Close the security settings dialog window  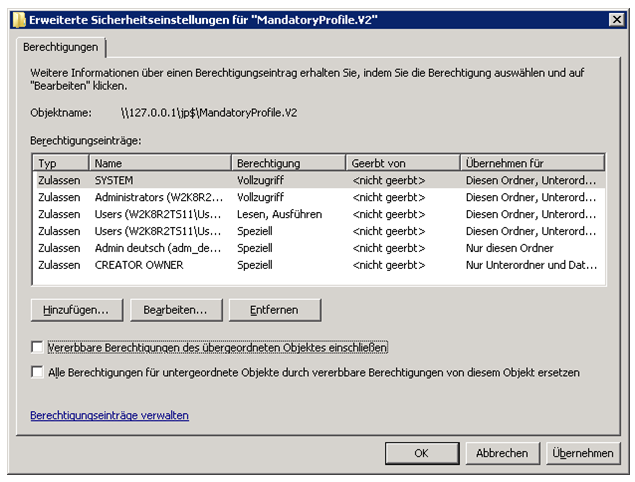pyautogui.click(x=615, y=19)
